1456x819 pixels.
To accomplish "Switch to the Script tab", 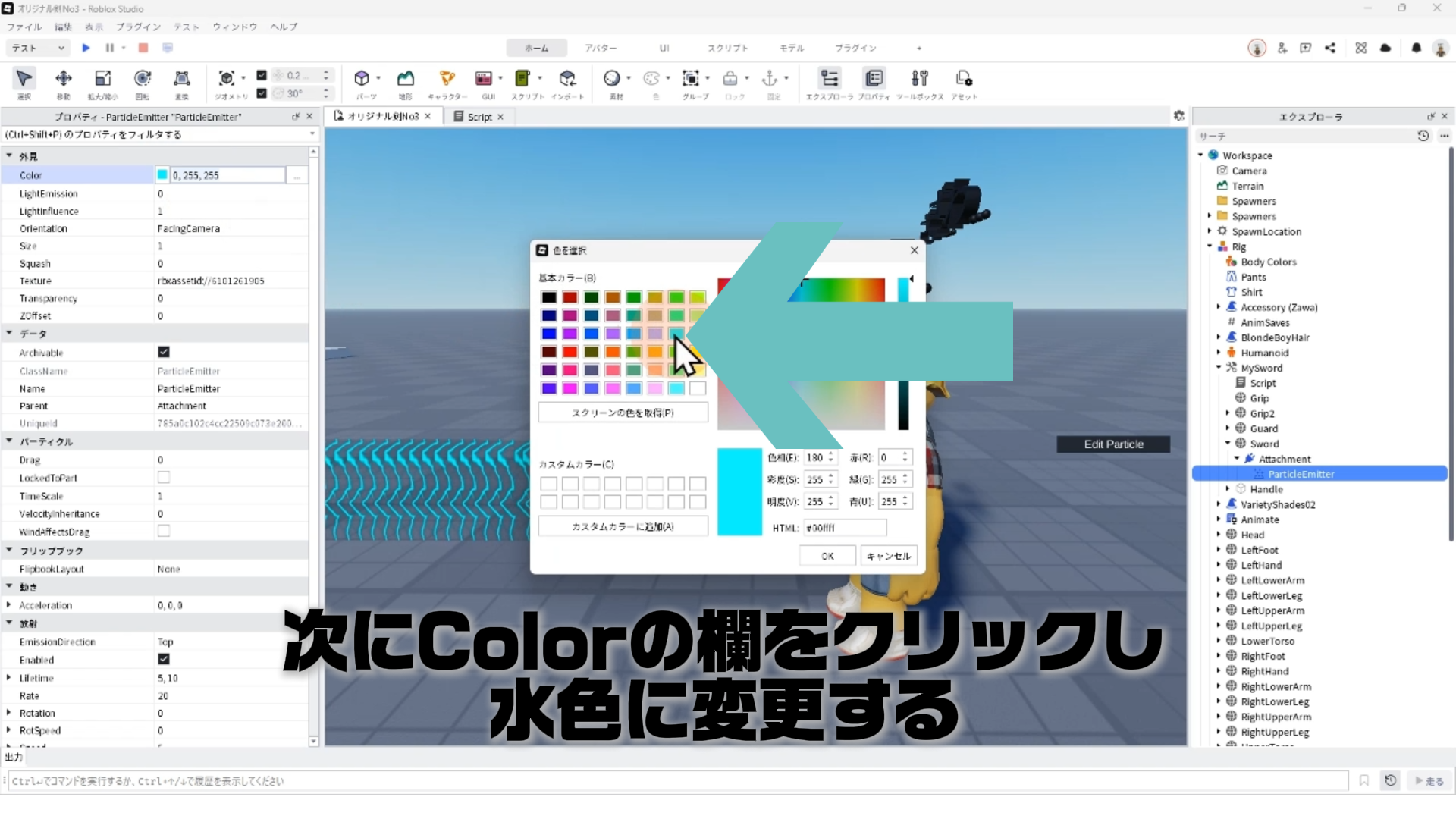I will coord(479,117).
